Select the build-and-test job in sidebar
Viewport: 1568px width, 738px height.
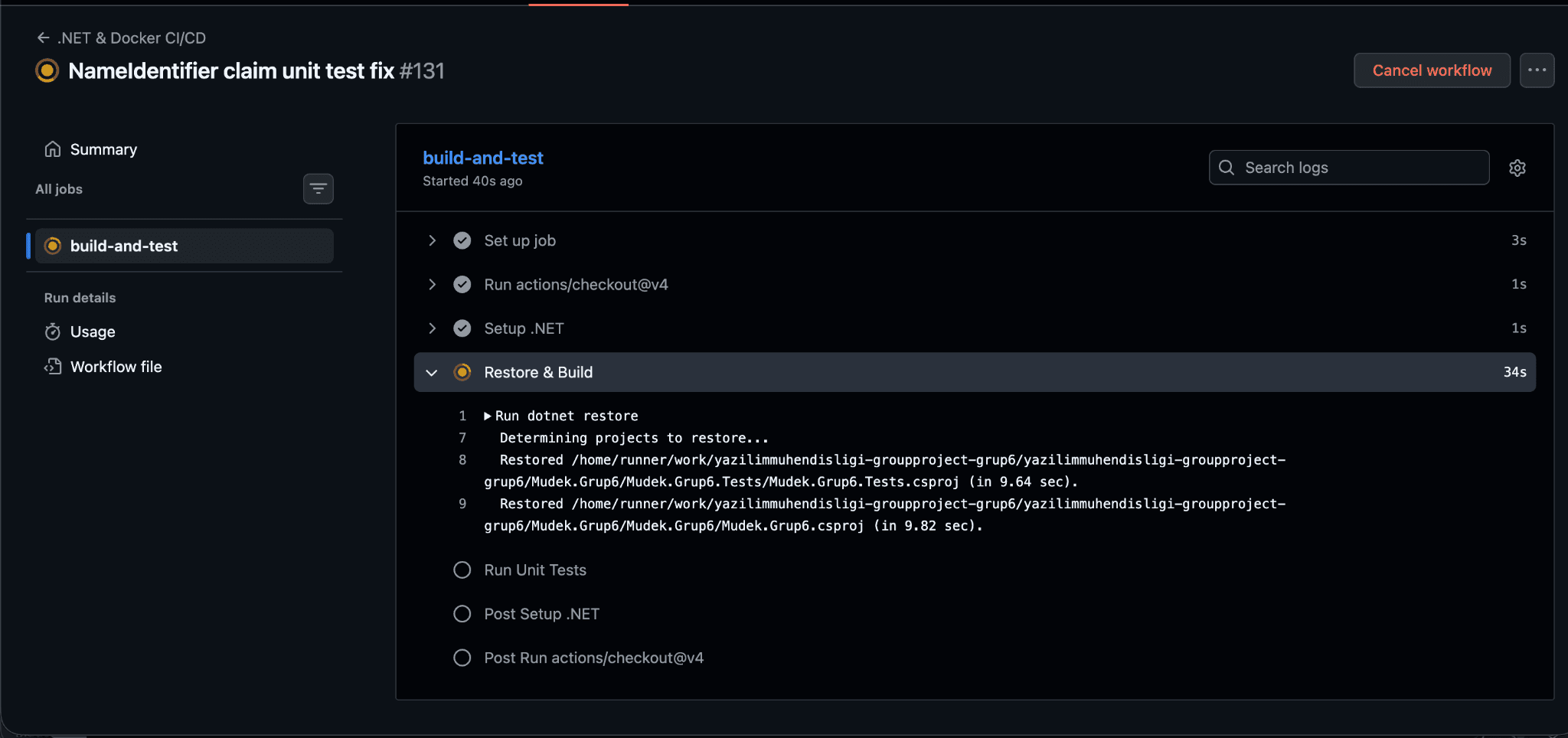pyautogui.click(x=184, y=246)
